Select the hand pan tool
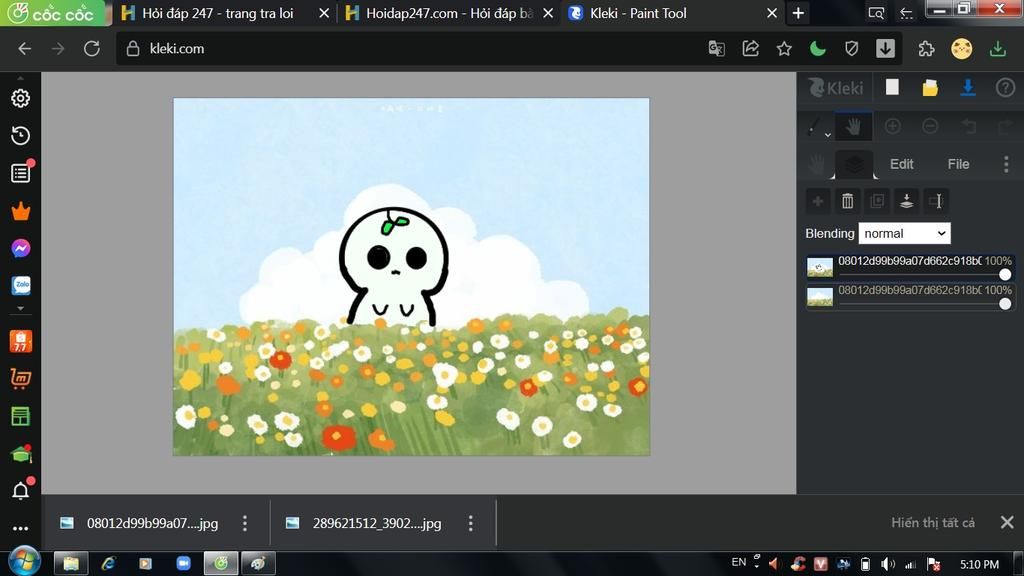The width and height of the screenshot is (1024, 576). coord(854,127)
